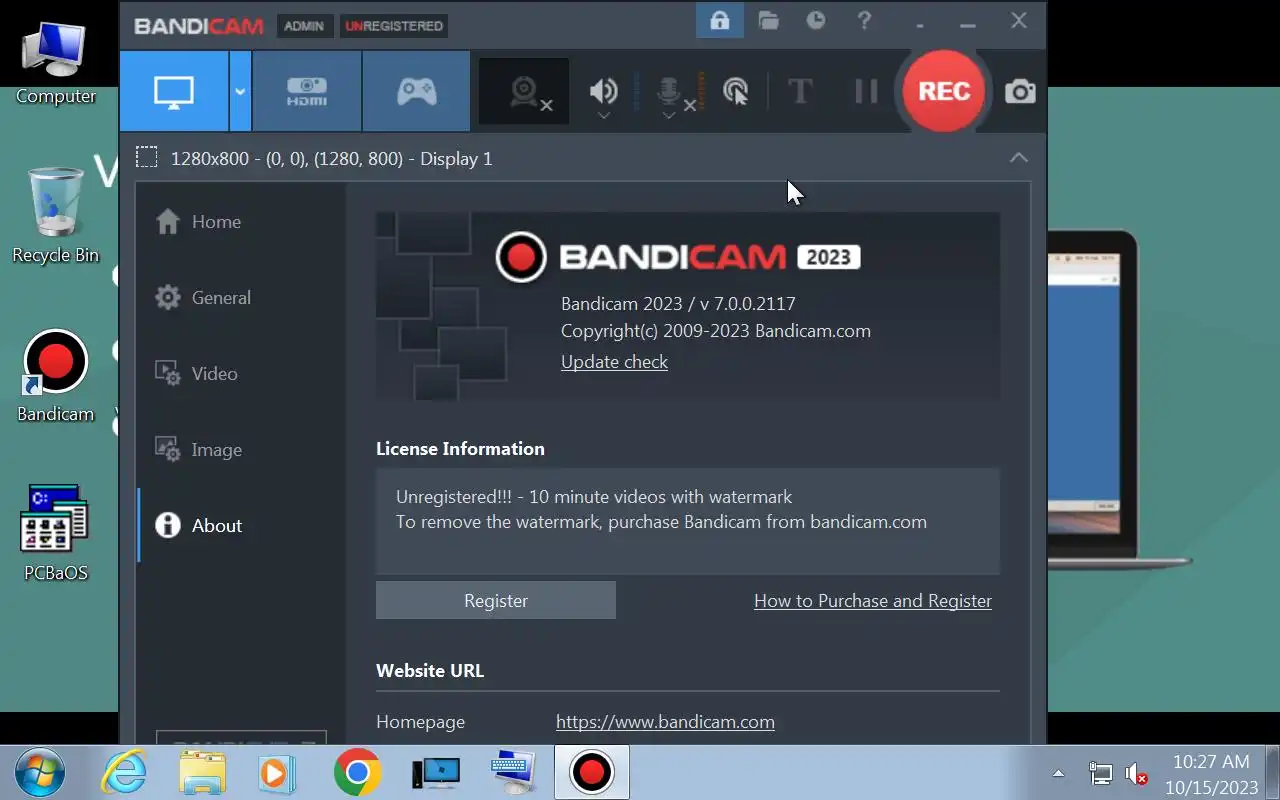Launch Internet Explorer from taskbar

pyautogui.click(x=125, y=773)
